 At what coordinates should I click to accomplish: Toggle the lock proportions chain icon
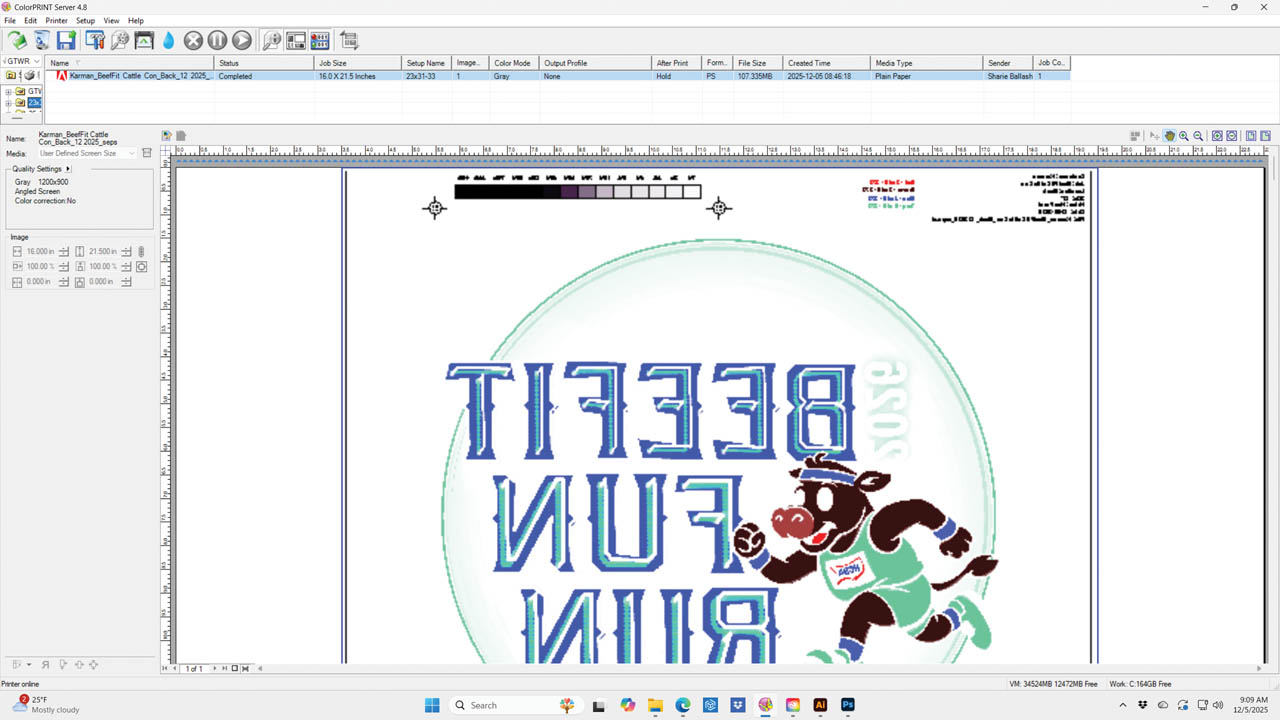[x=141, y=252]
